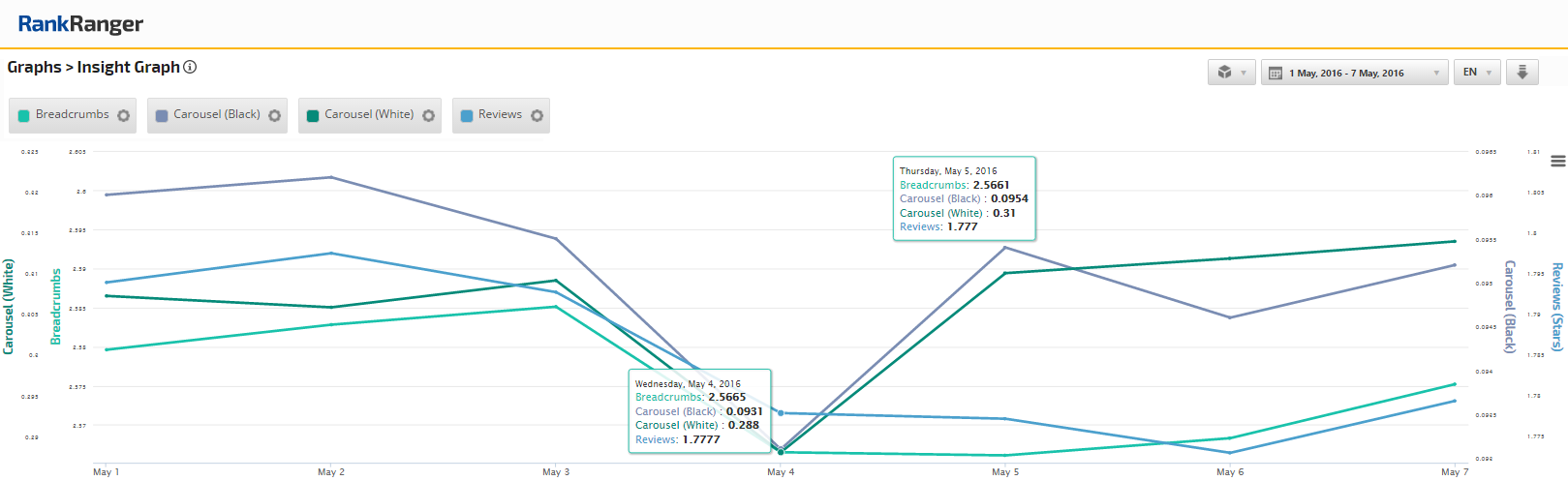Click the Carousel (White) legend label
This screenshot has width=1568, height=481.
[x=369, y=114]
